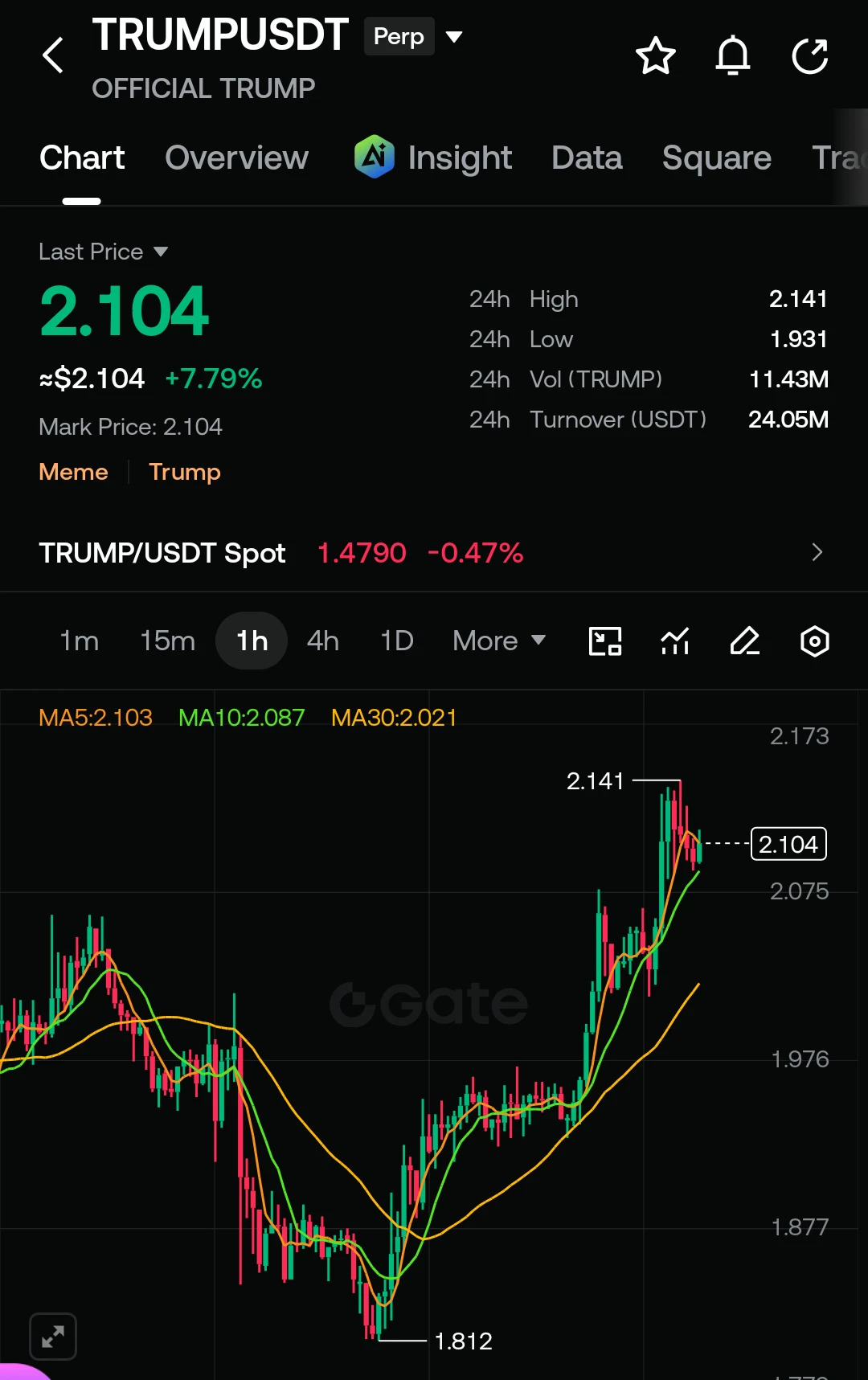Tap the MA5:2.103 indicator label
Viewport: 868px width, 1380px height.
(x=96, y=717)
